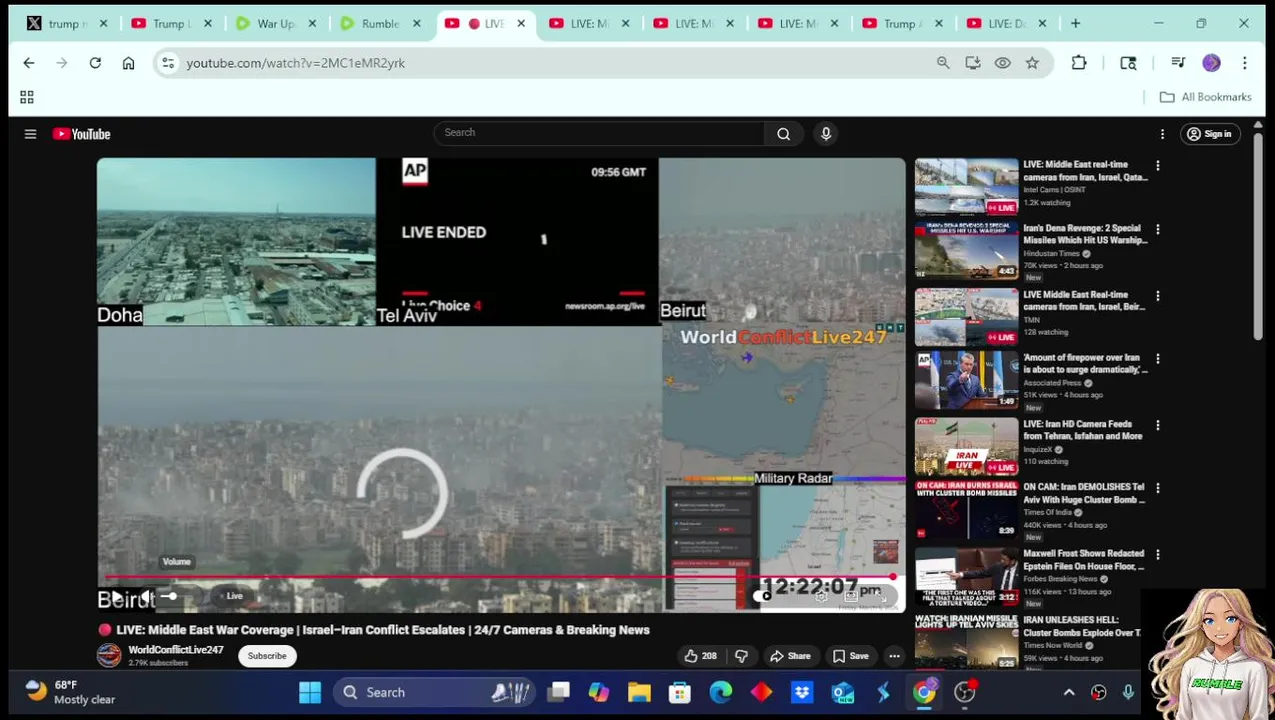Play the video using the player play button
Image resolution: width=1275 pixels, height=720 pixels.
click(116, 597)
